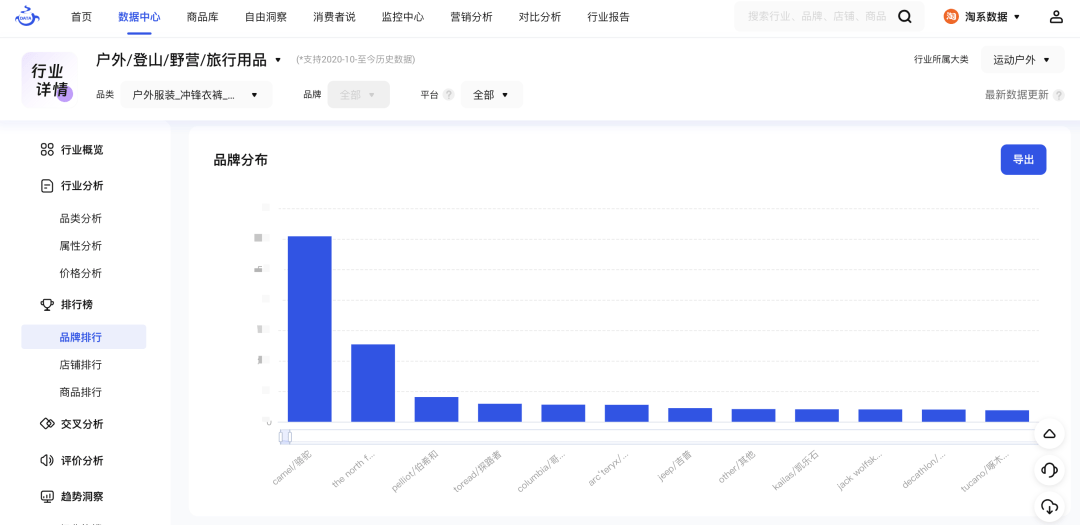Open 营销分析 in top navigation
The width and height of the screenshot is (1080, 525).
coord(471,17)
